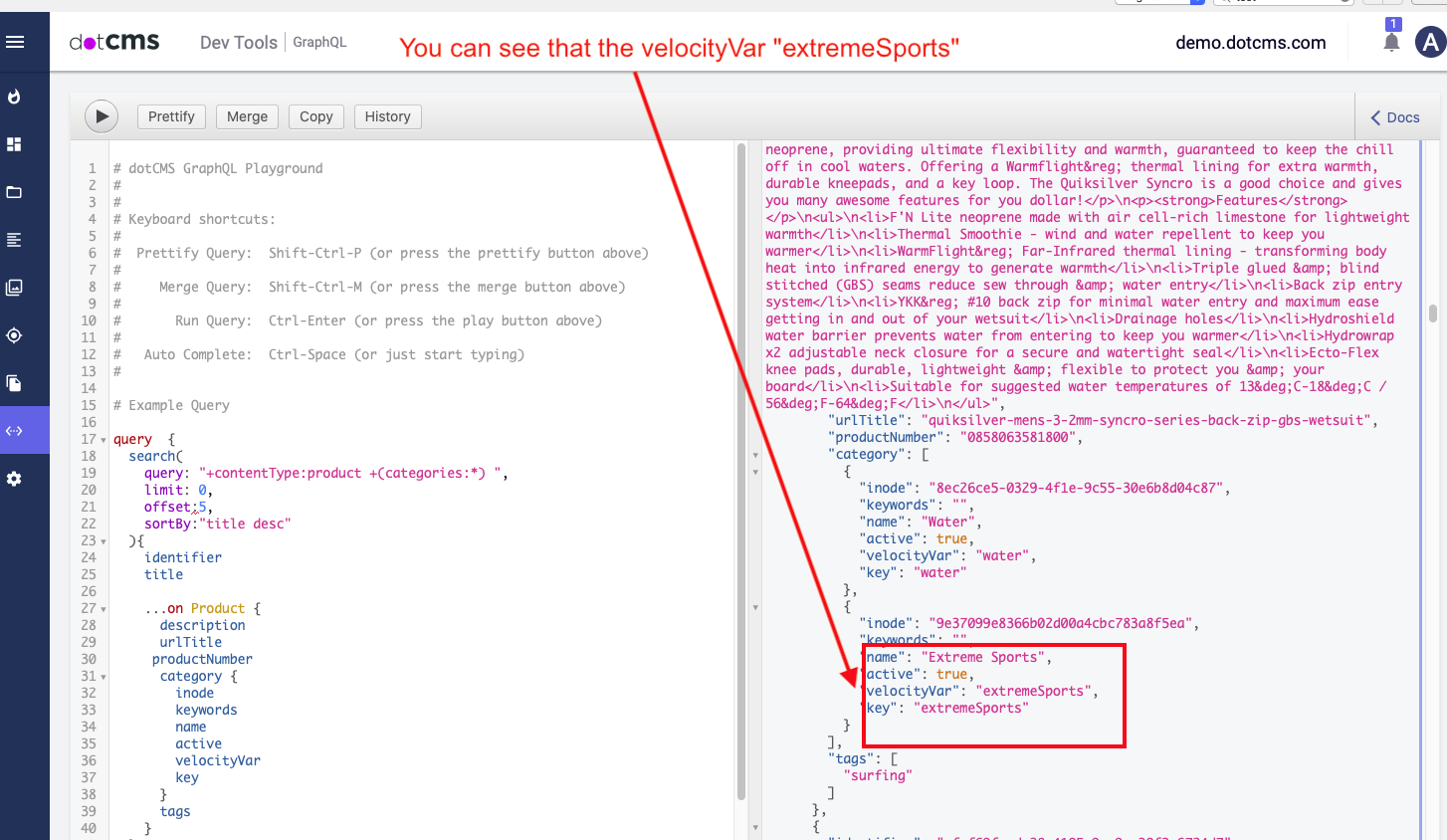Open the Docs panel

point(1393,116)
